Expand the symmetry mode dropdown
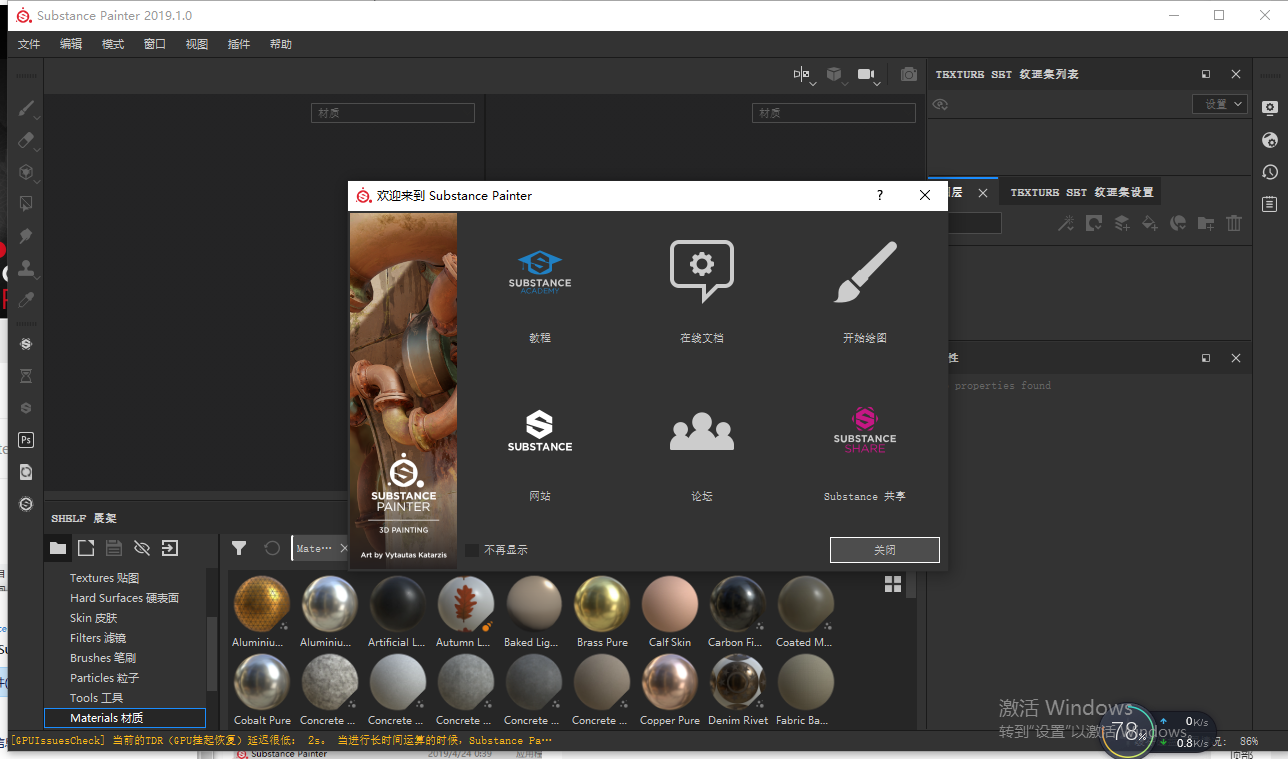Viewport: 1288px width, 759px height. 803,75
